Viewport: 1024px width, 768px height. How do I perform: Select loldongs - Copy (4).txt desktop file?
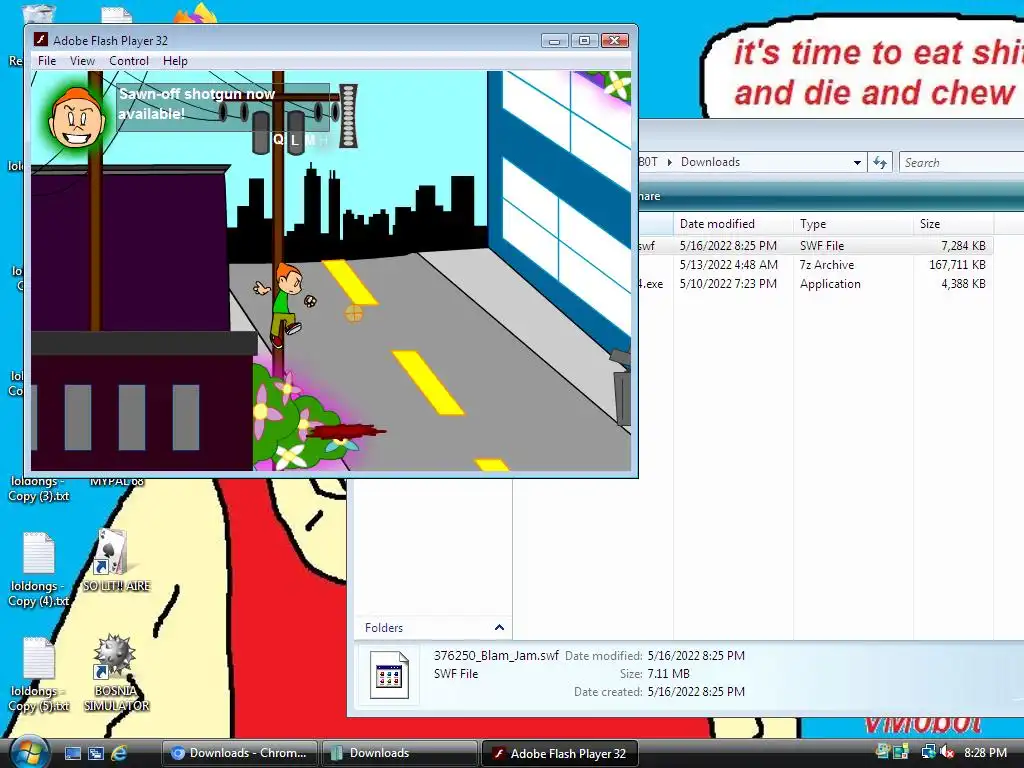click(x=39, y=570)
